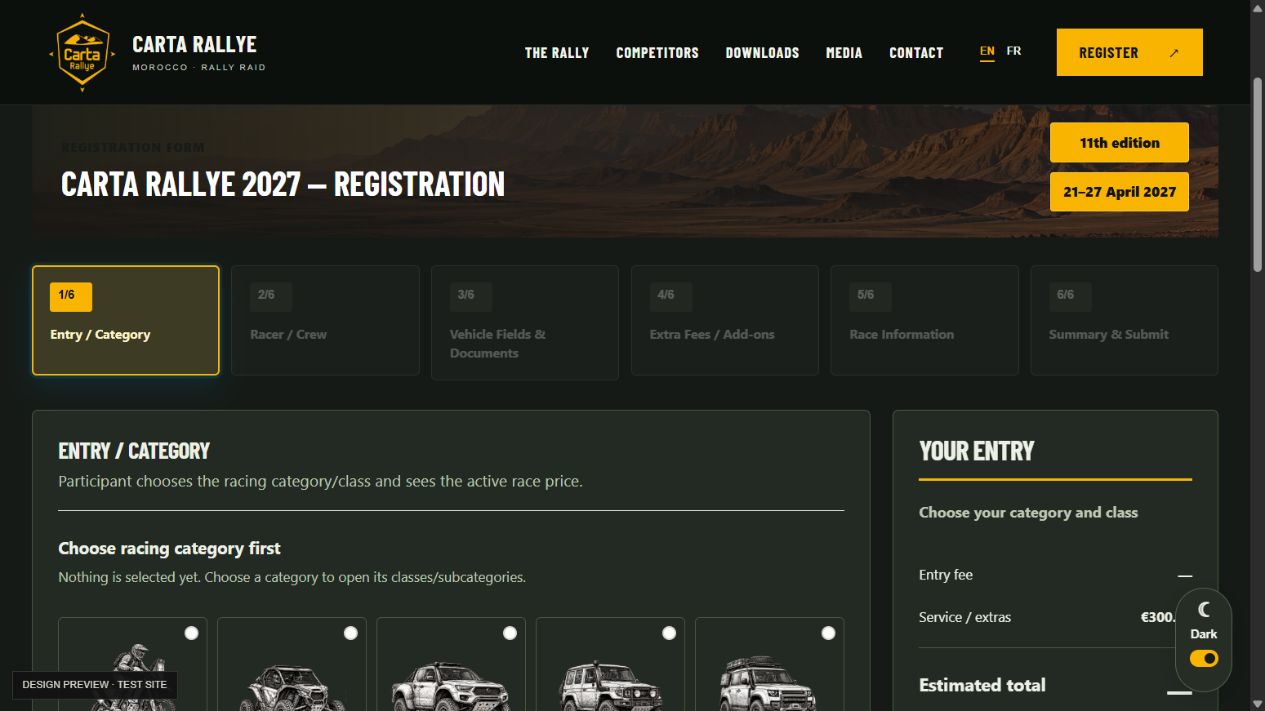Screen dimensions: 1265x711
Task: Click the Estimated total label
Action: (x=982, y=685)
